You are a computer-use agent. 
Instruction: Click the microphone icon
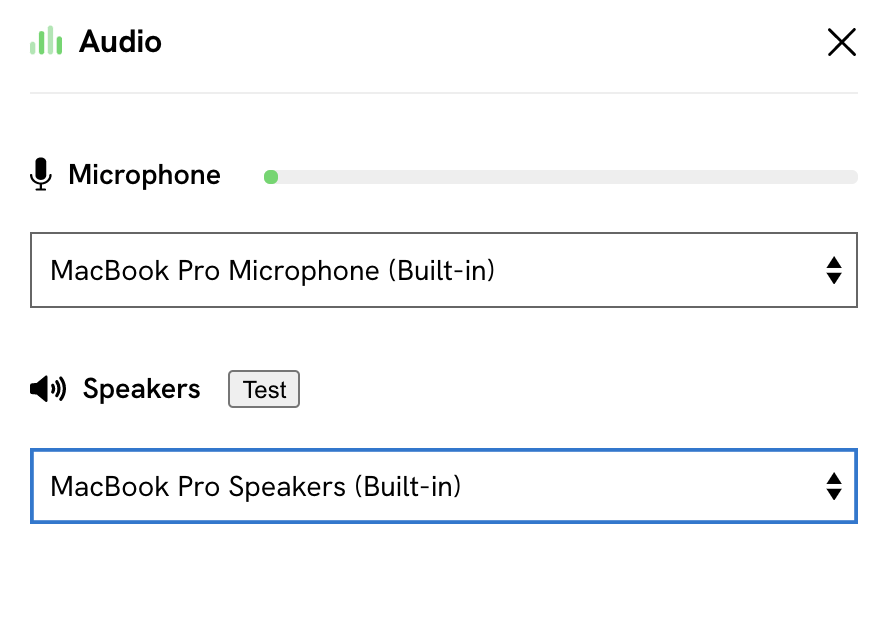[41, 174]
